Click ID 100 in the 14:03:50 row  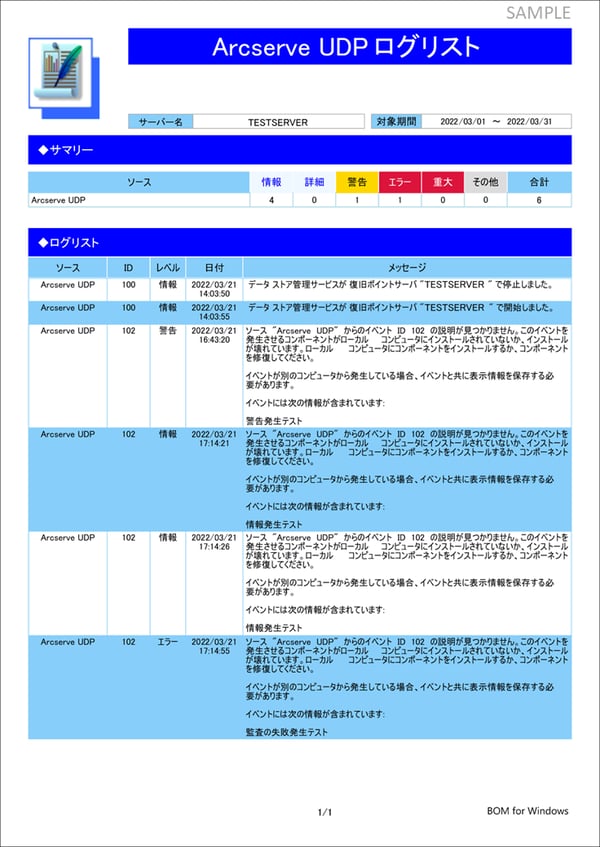click(x=129, y=285)
